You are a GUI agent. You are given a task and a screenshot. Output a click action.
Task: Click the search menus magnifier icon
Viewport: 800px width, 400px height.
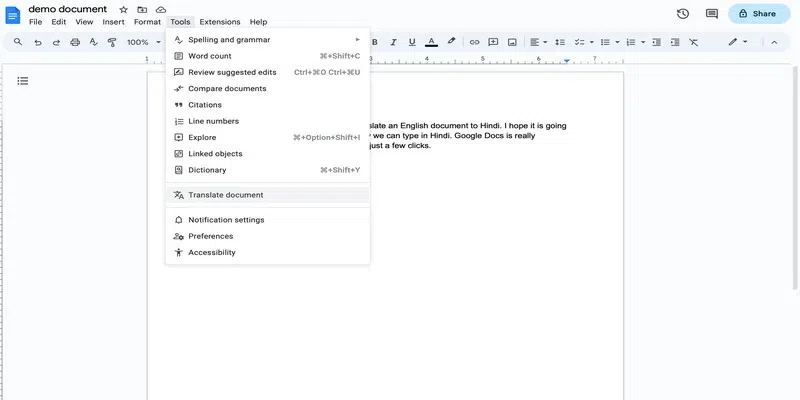pyautogui.click(x=18, y=42)
